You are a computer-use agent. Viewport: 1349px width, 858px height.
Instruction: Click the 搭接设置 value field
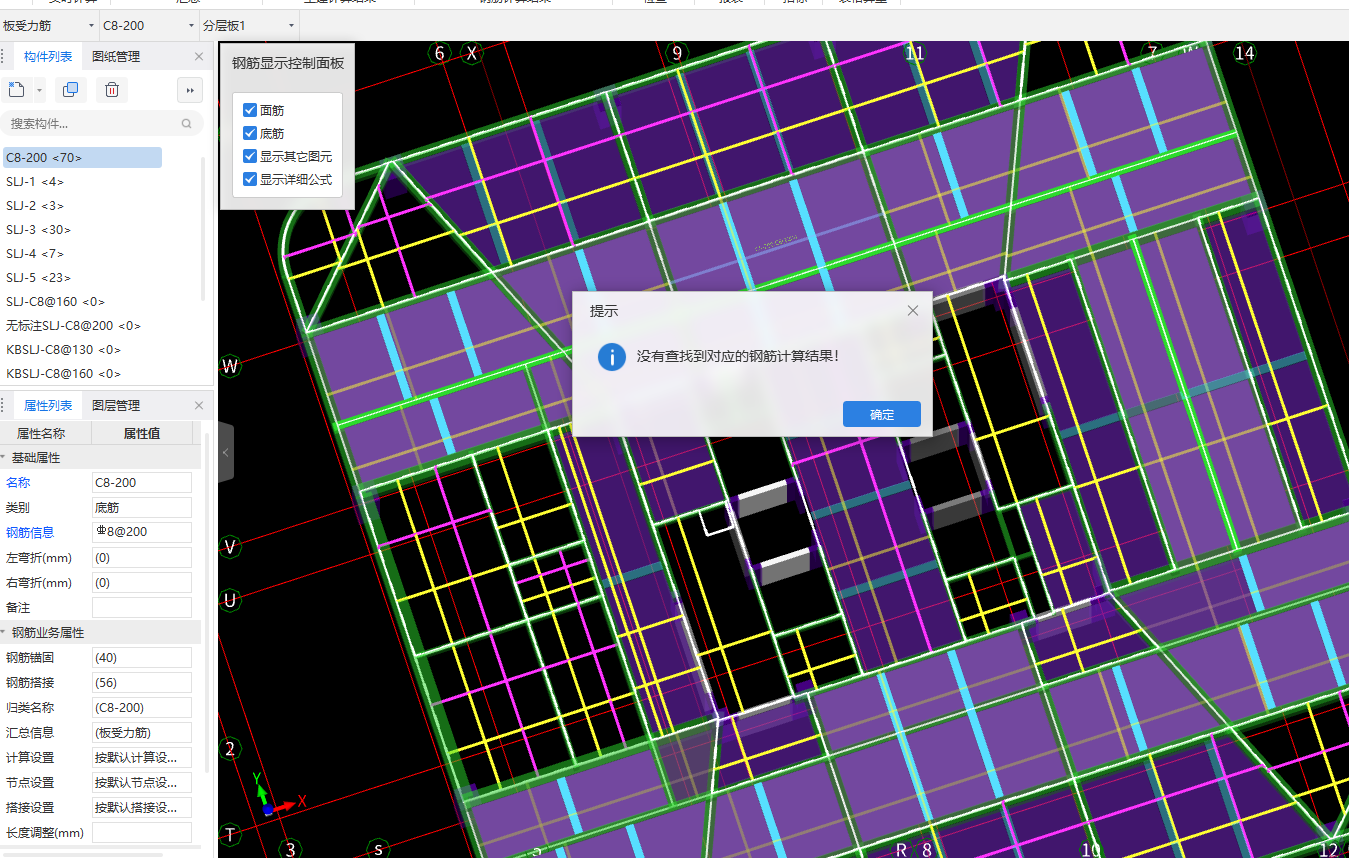coord(141,807)
